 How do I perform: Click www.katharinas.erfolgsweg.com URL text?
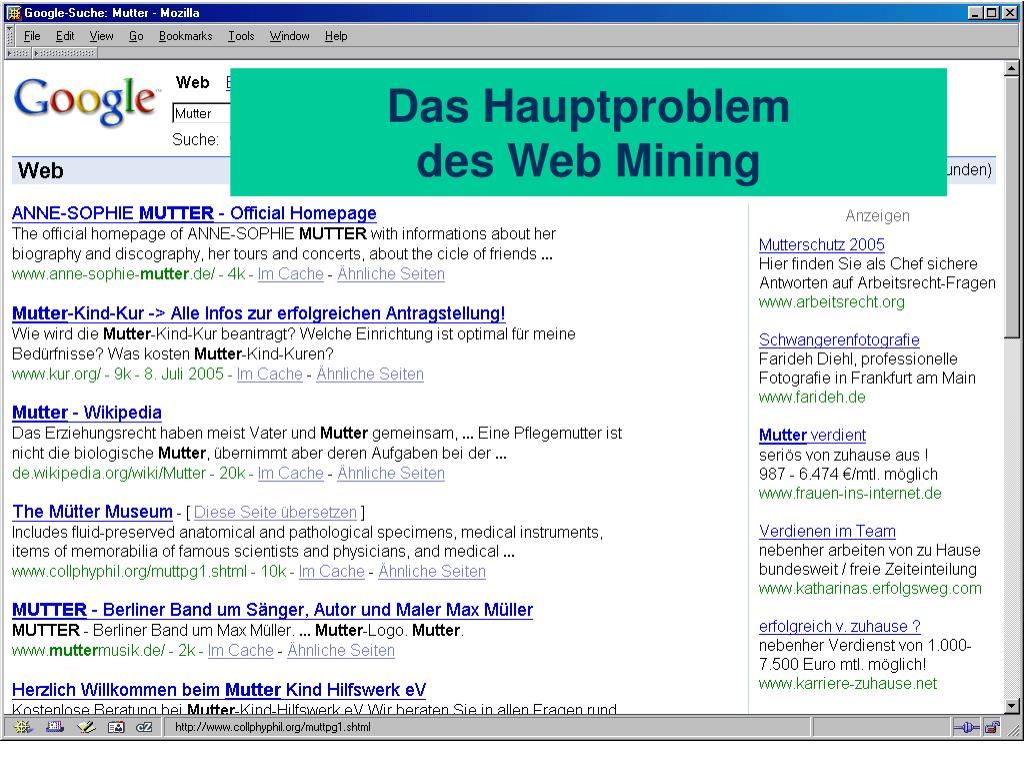[x=870, y=588]
